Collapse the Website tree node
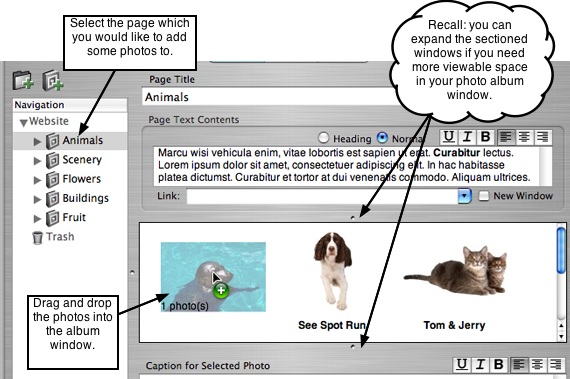570x379 pixels. (x=24, y=123)
